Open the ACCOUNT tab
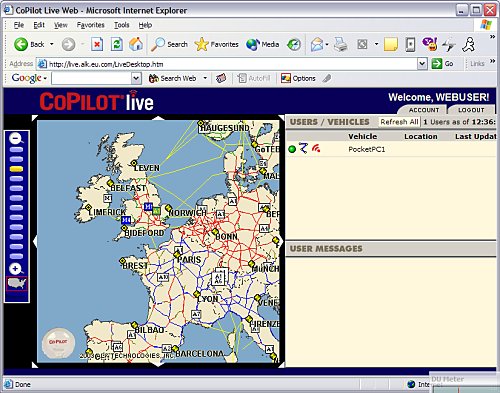500x393 pixels. pos(424,110)
